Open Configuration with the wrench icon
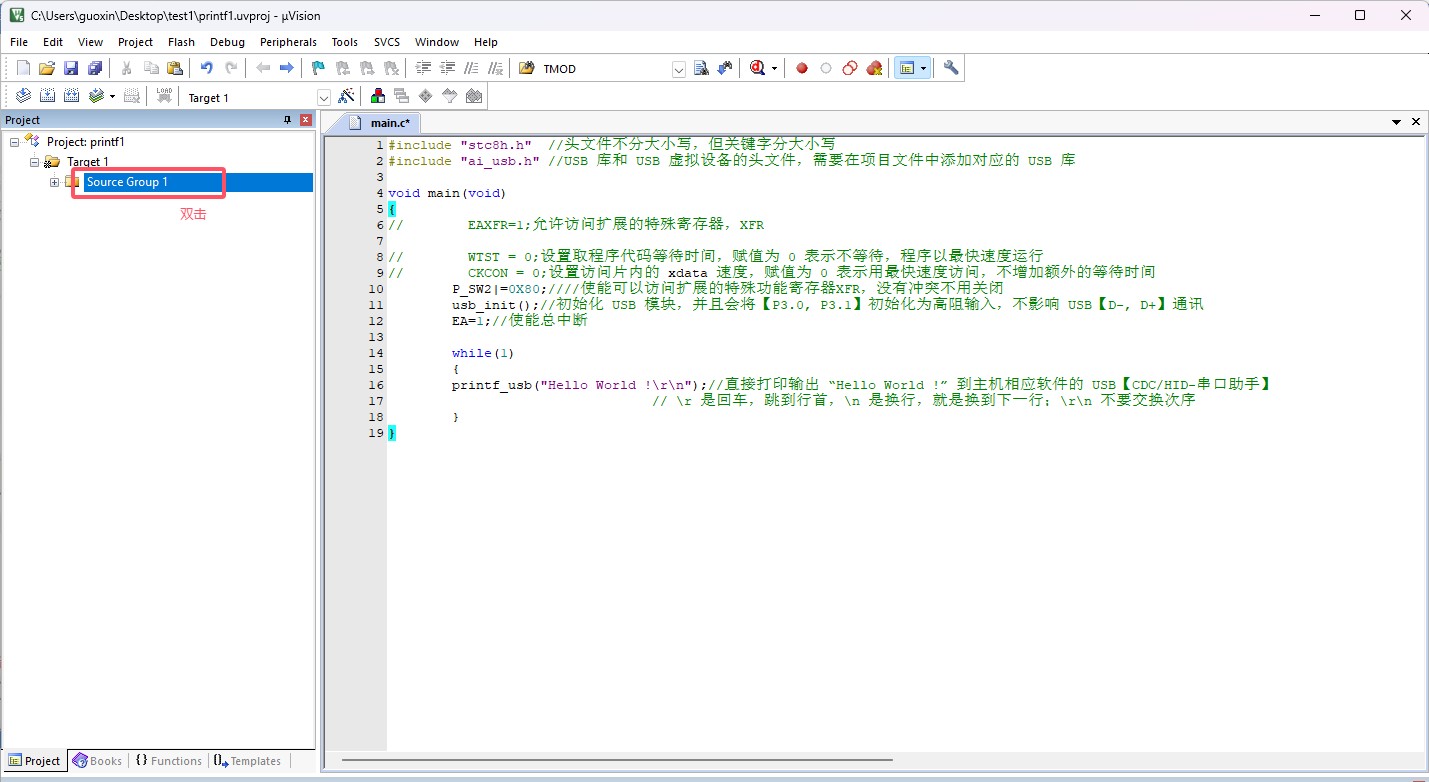1429x782 pixels. tap(951, 68)
